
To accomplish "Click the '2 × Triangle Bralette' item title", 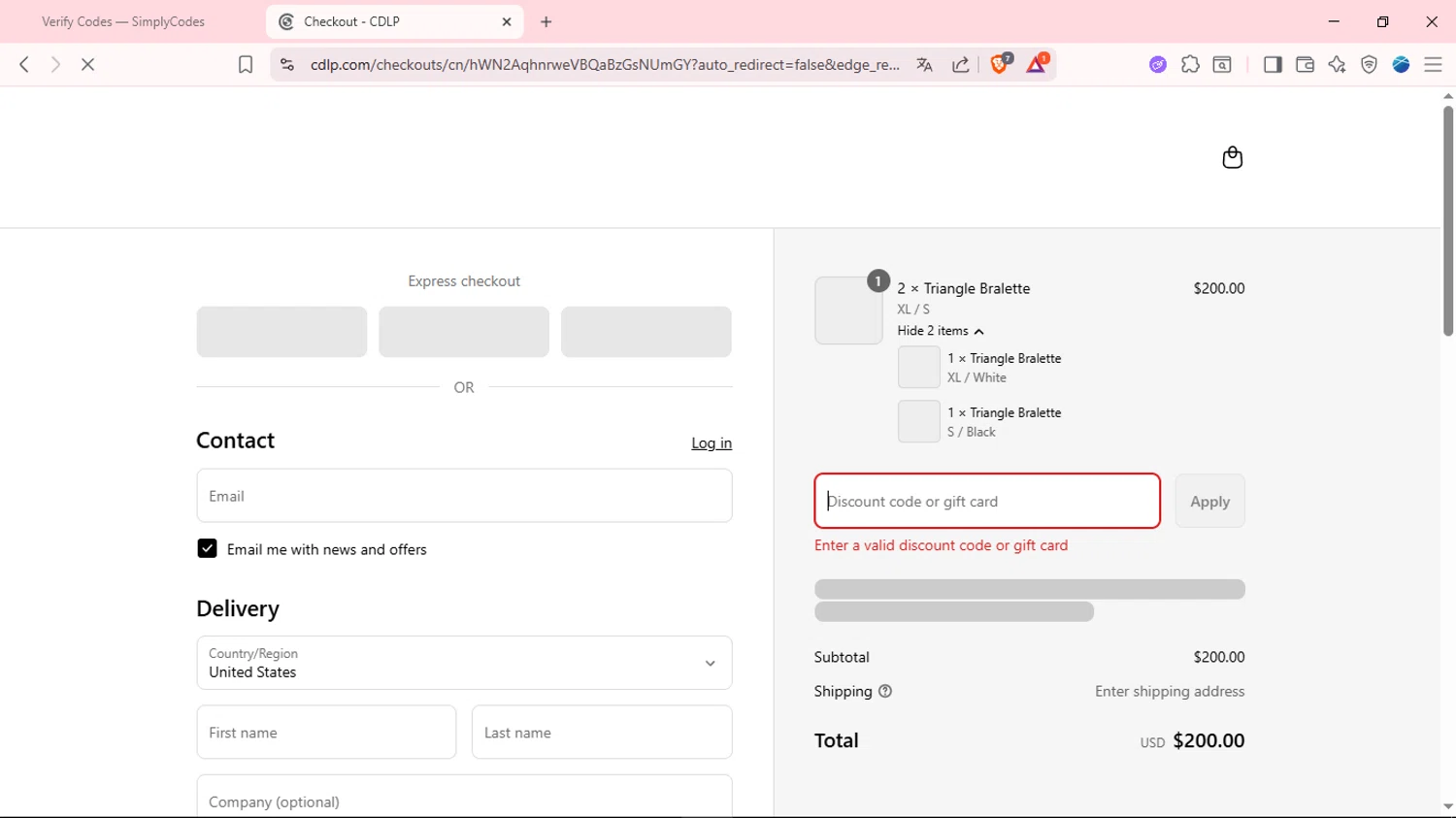I will (964, 288).
